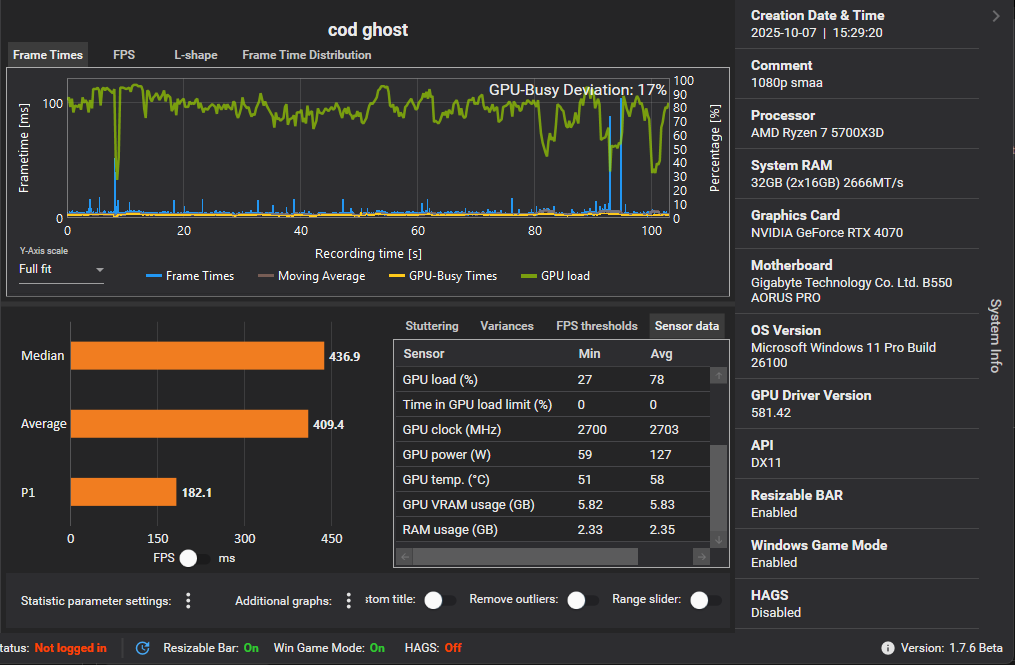Viewport: 1015px width, 665px height.
Task: Open Additional graphs three-dot menu
Action: click(x=348, y=601)
